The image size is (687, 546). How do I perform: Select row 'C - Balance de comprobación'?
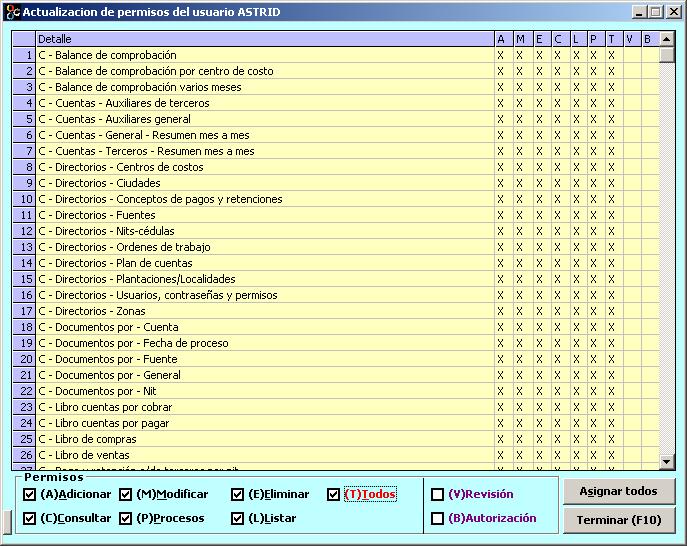point(265,55)
